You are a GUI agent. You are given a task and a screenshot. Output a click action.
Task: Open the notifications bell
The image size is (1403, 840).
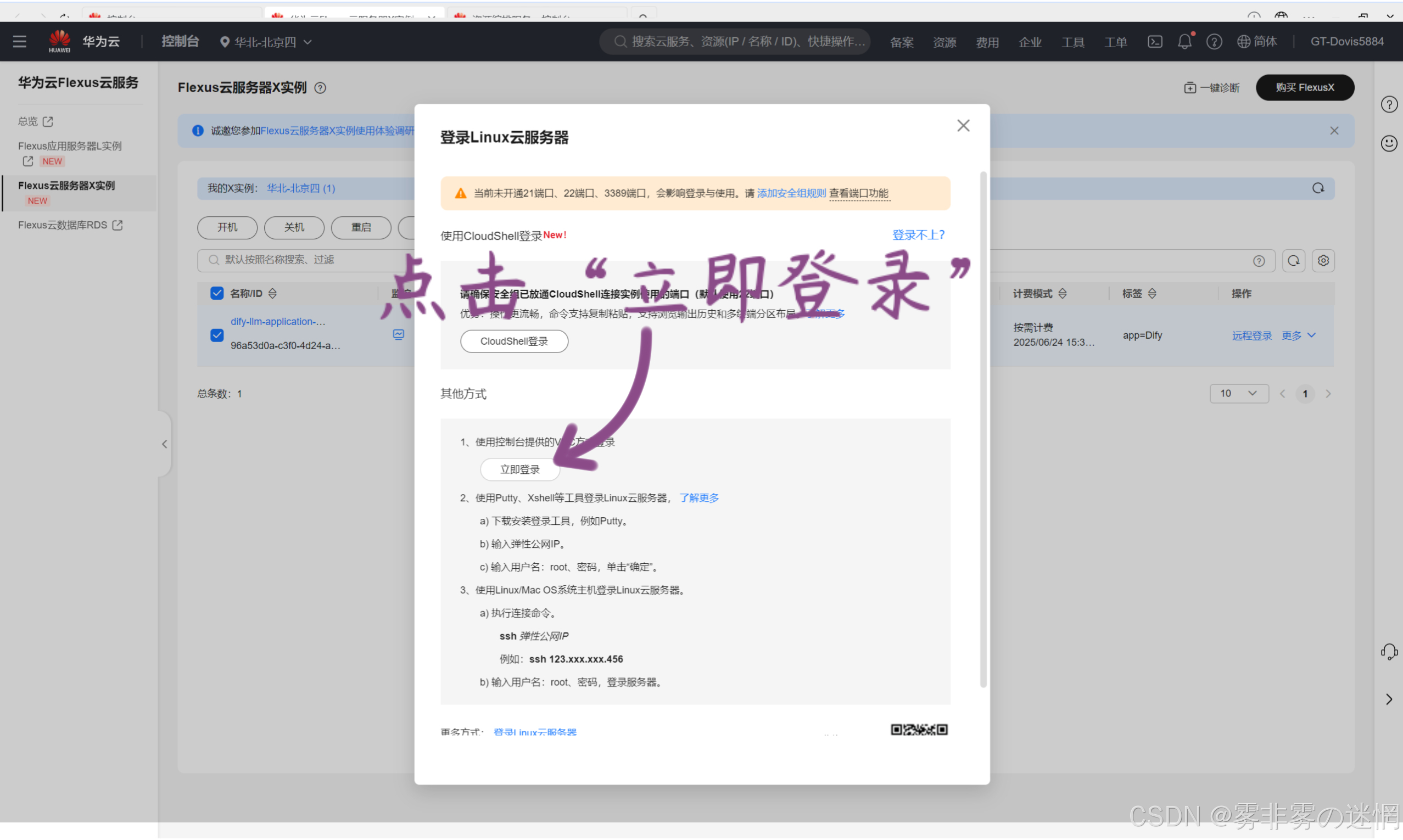click(x=1184, y=41)
